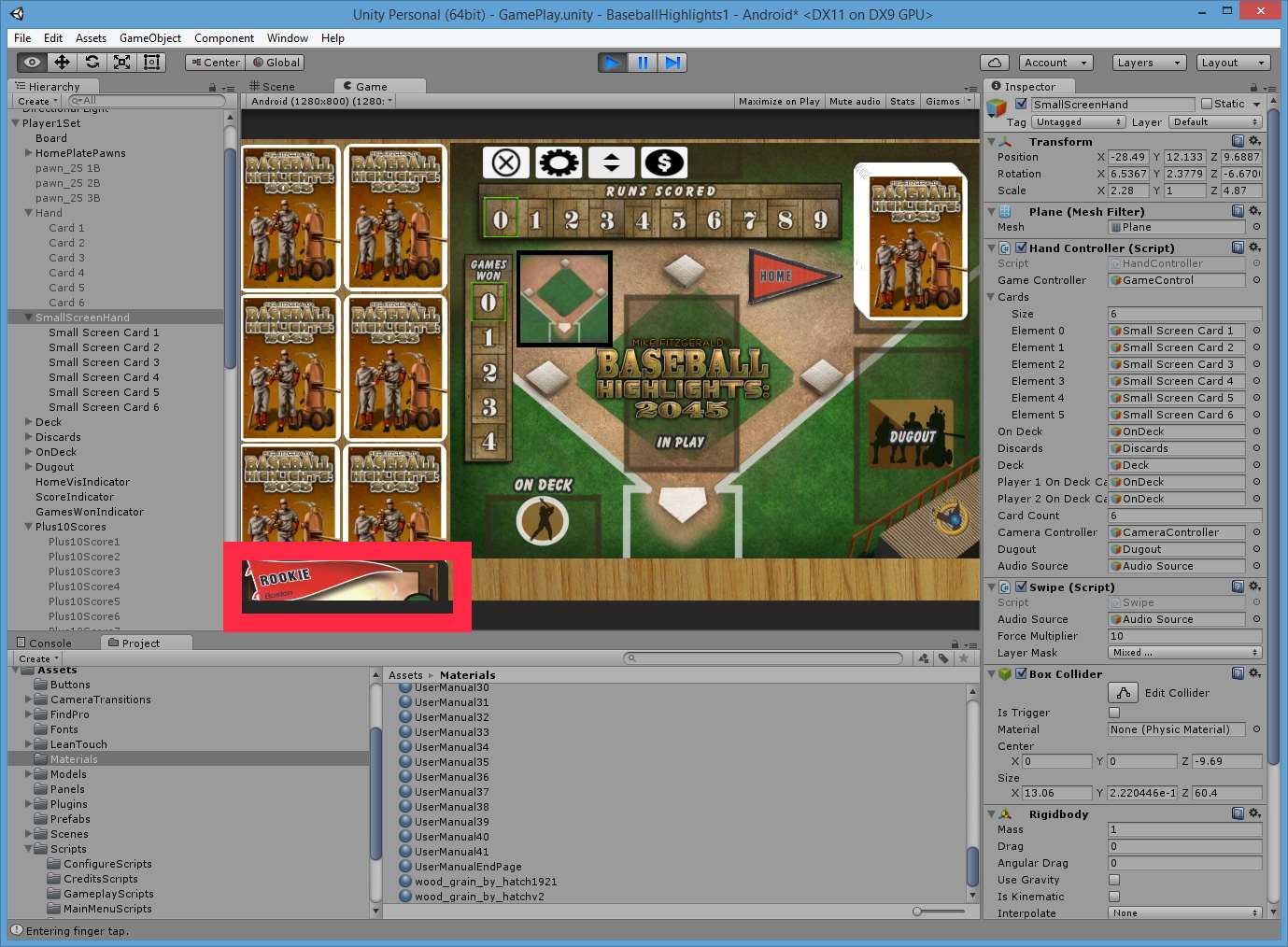Enable Use Gravity on the Rigidbody
The width and height of the screenshot is (1288, 947).
[x=1112, y=880]
